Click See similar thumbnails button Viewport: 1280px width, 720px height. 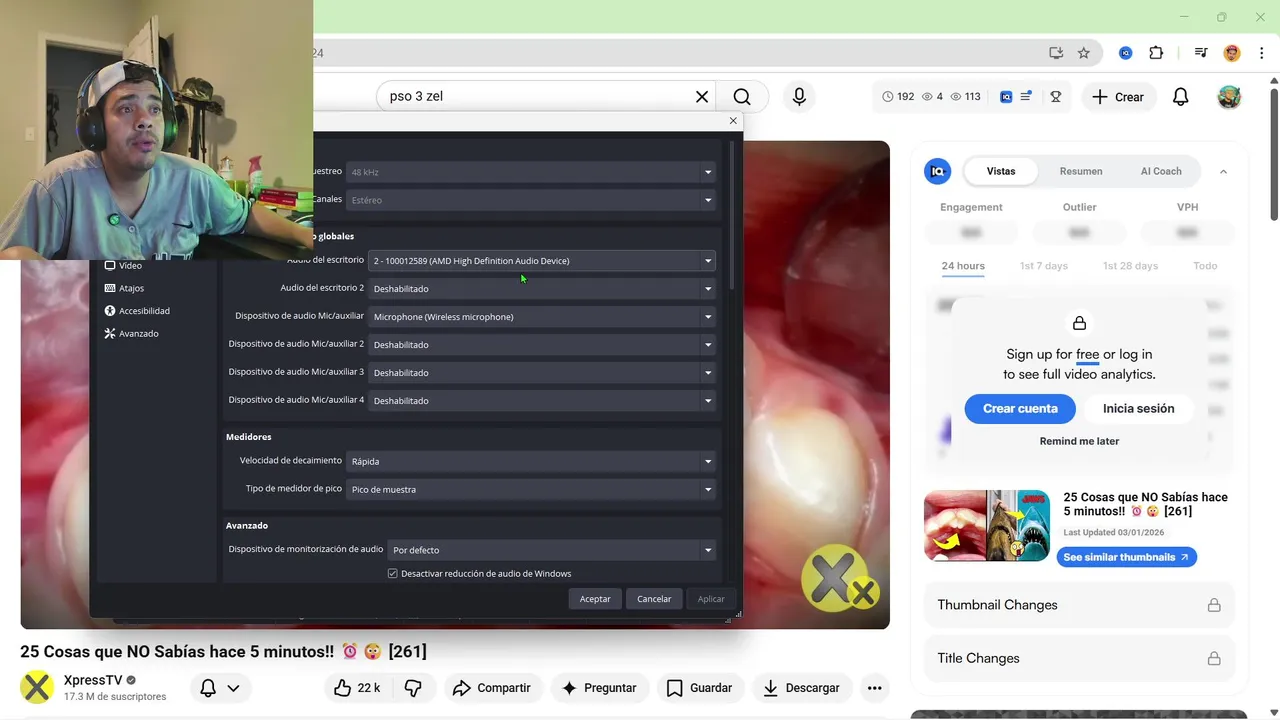pos(1127,557)
